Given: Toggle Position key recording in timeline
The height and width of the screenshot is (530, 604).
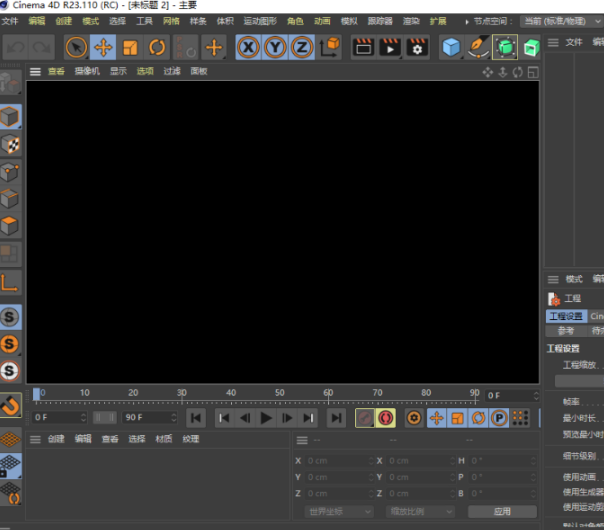Looking at the screenshot, I should (437, 418).
